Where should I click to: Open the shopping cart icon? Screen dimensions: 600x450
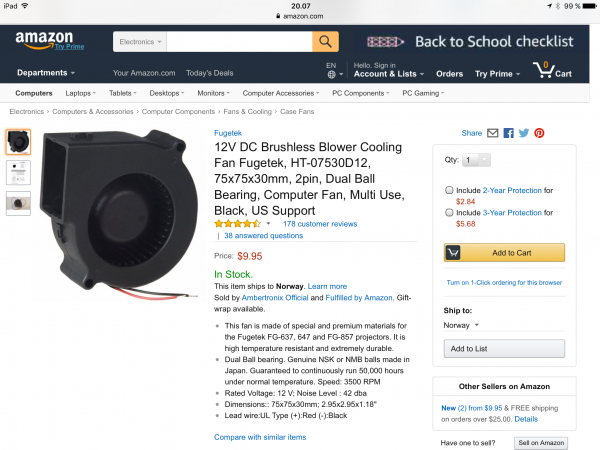tap(551, 70)
